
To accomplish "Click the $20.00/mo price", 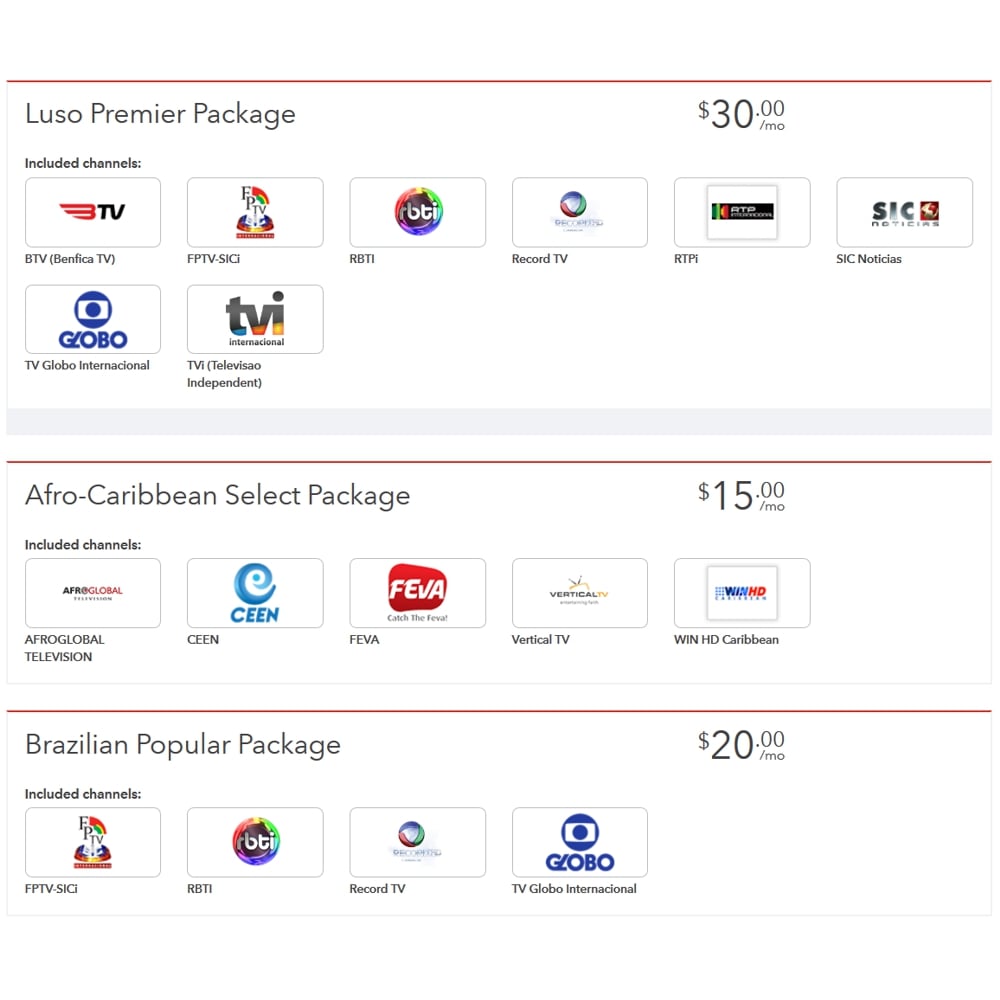I will tap(741, 746).
